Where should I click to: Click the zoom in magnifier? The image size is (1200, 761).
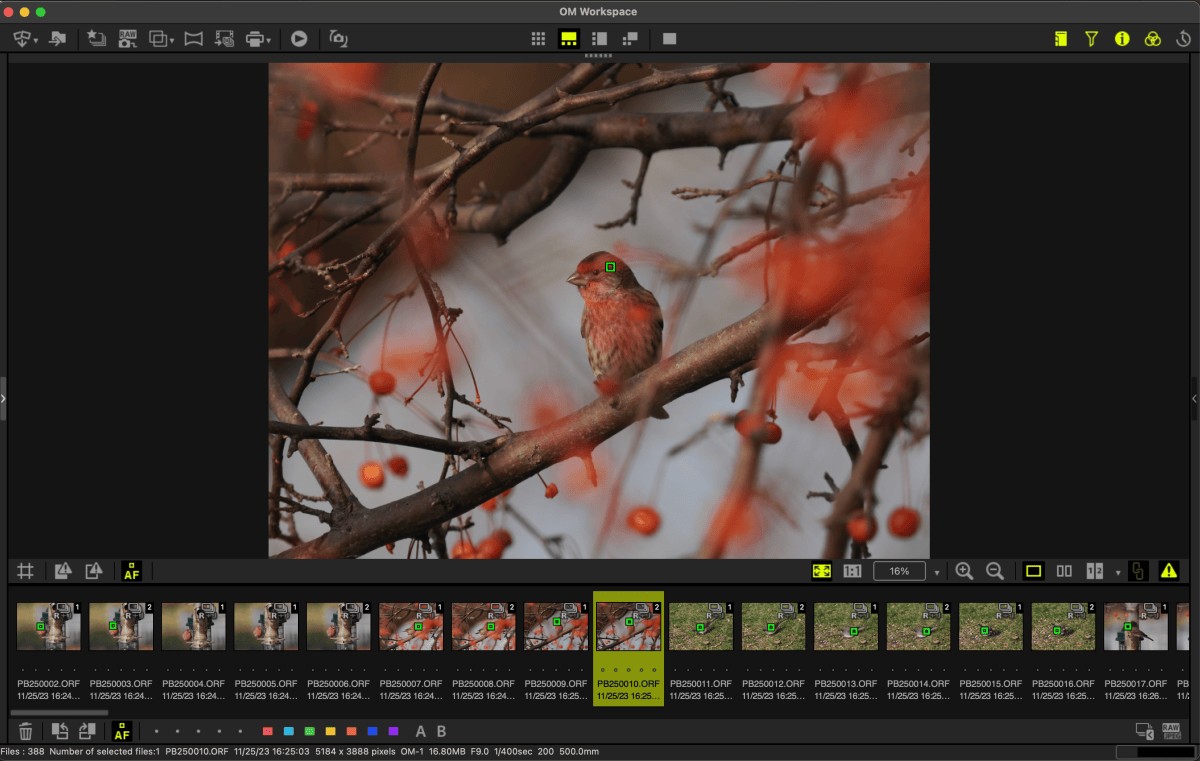[x=964, y=571]
